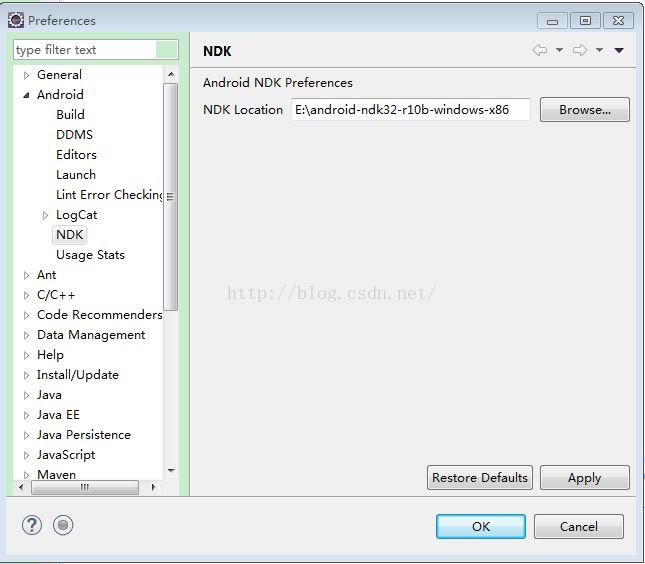This screenshot has height=564, width=645.
Task: Select the LogCat tree item
Action: coord(77,215)
